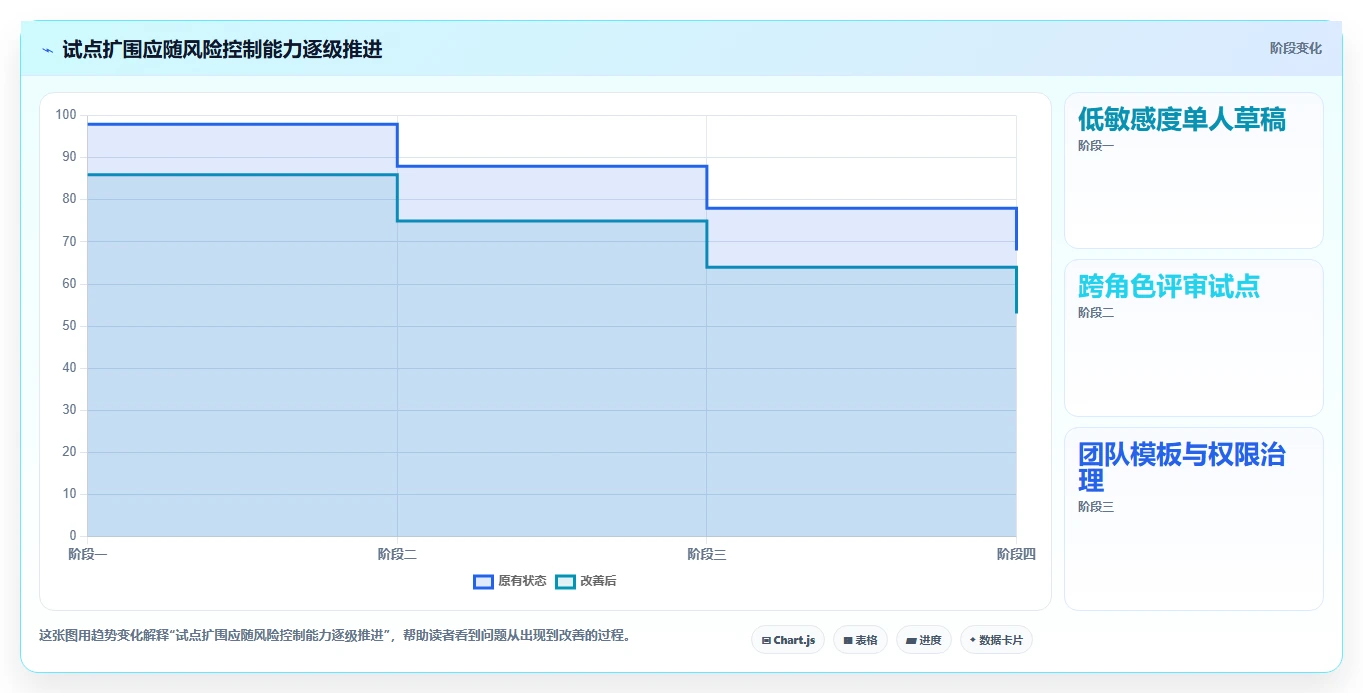Open the 团队模板与权限治理 card
The width and height of the screenshot is (1363, 693).
click(1194, 519)
